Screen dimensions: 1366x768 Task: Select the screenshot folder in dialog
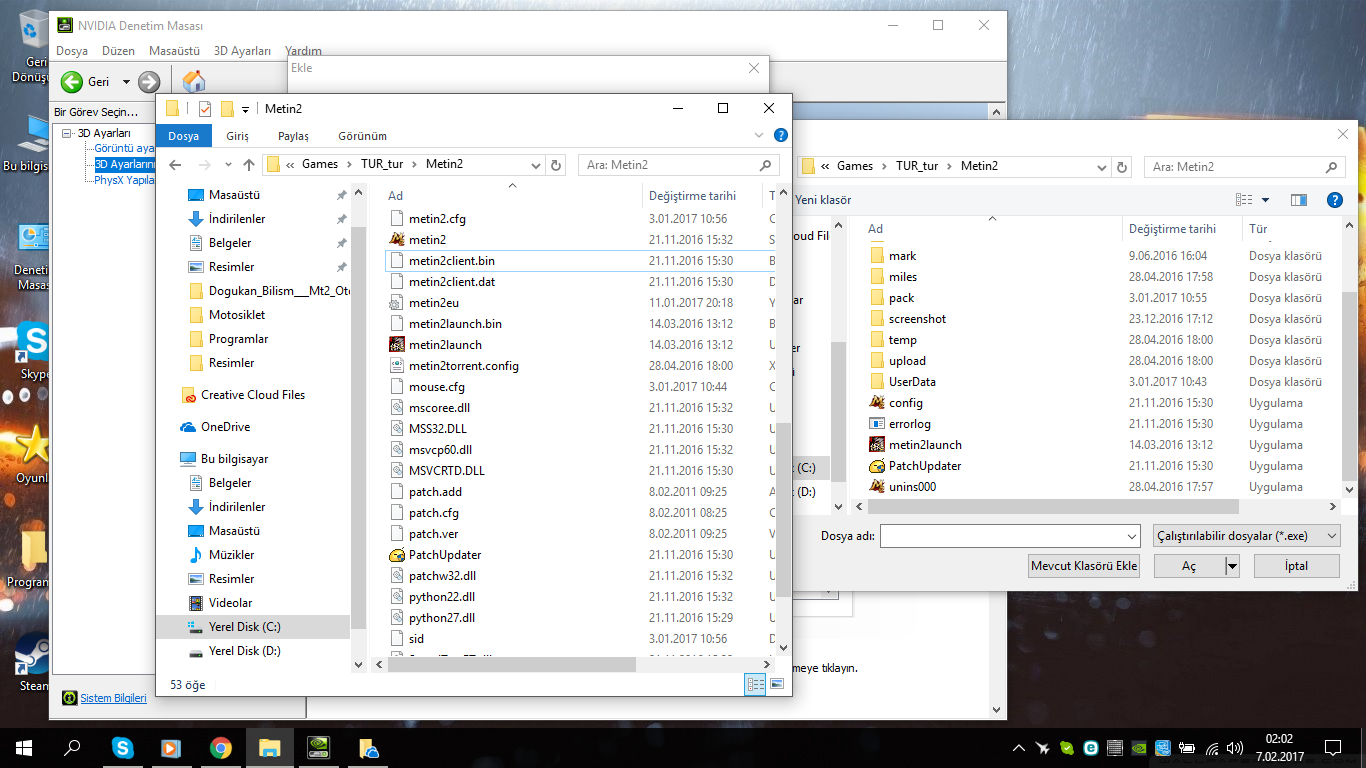917,319
